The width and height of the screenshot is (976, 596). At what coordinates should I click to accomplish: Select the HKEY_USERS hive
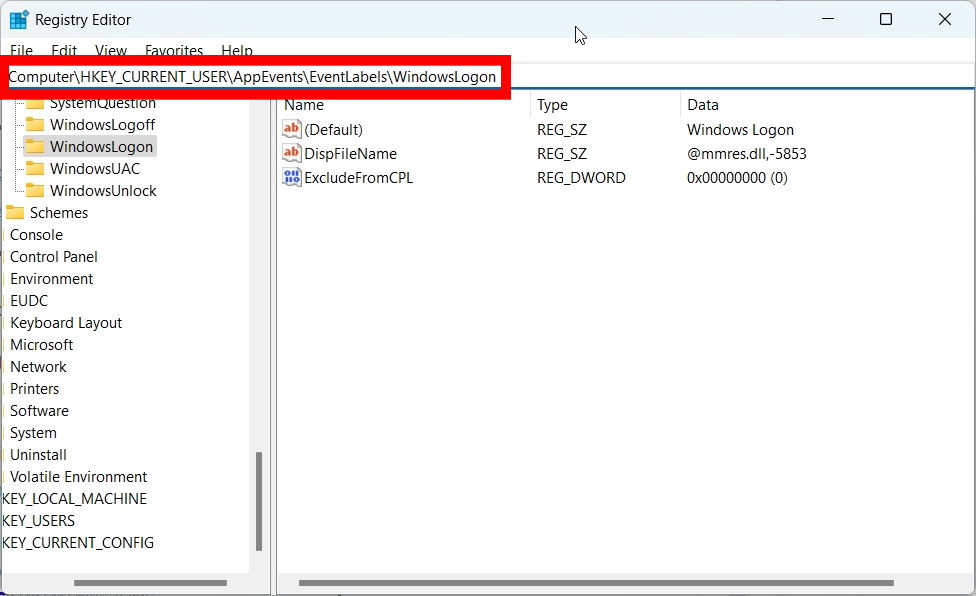pyautogui.click(x=39, y=521)
